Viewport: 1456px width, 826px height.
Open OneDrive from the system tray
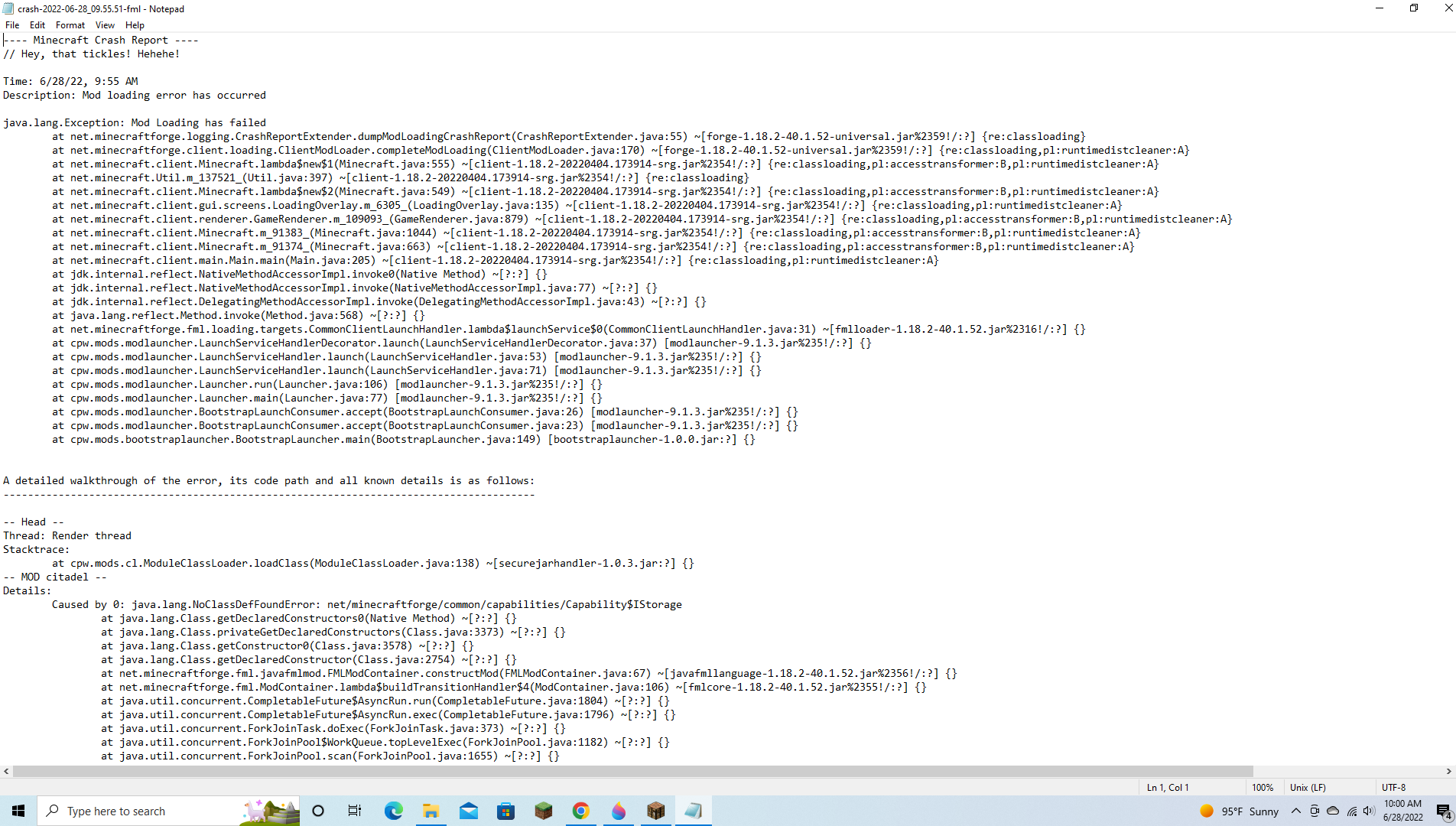pos(1333,811)
